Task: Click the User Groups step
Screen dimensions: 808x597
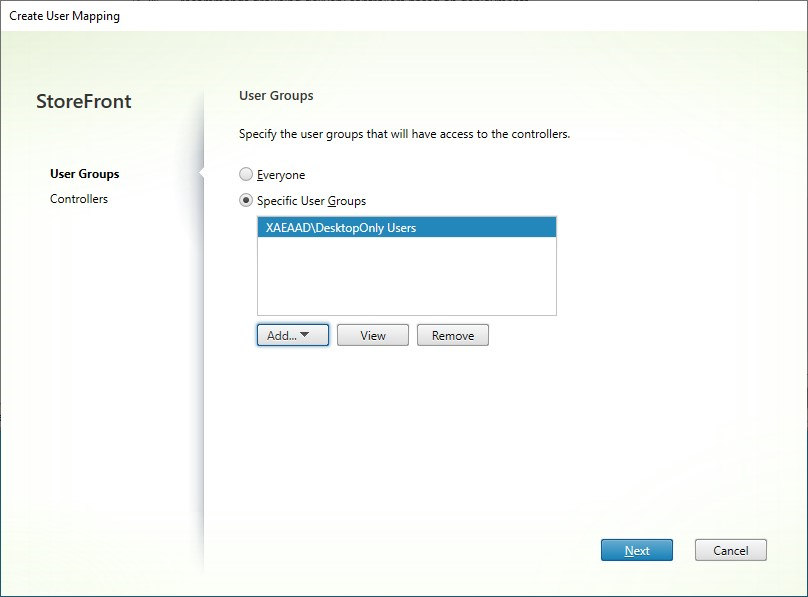Action: coord(84,173)
